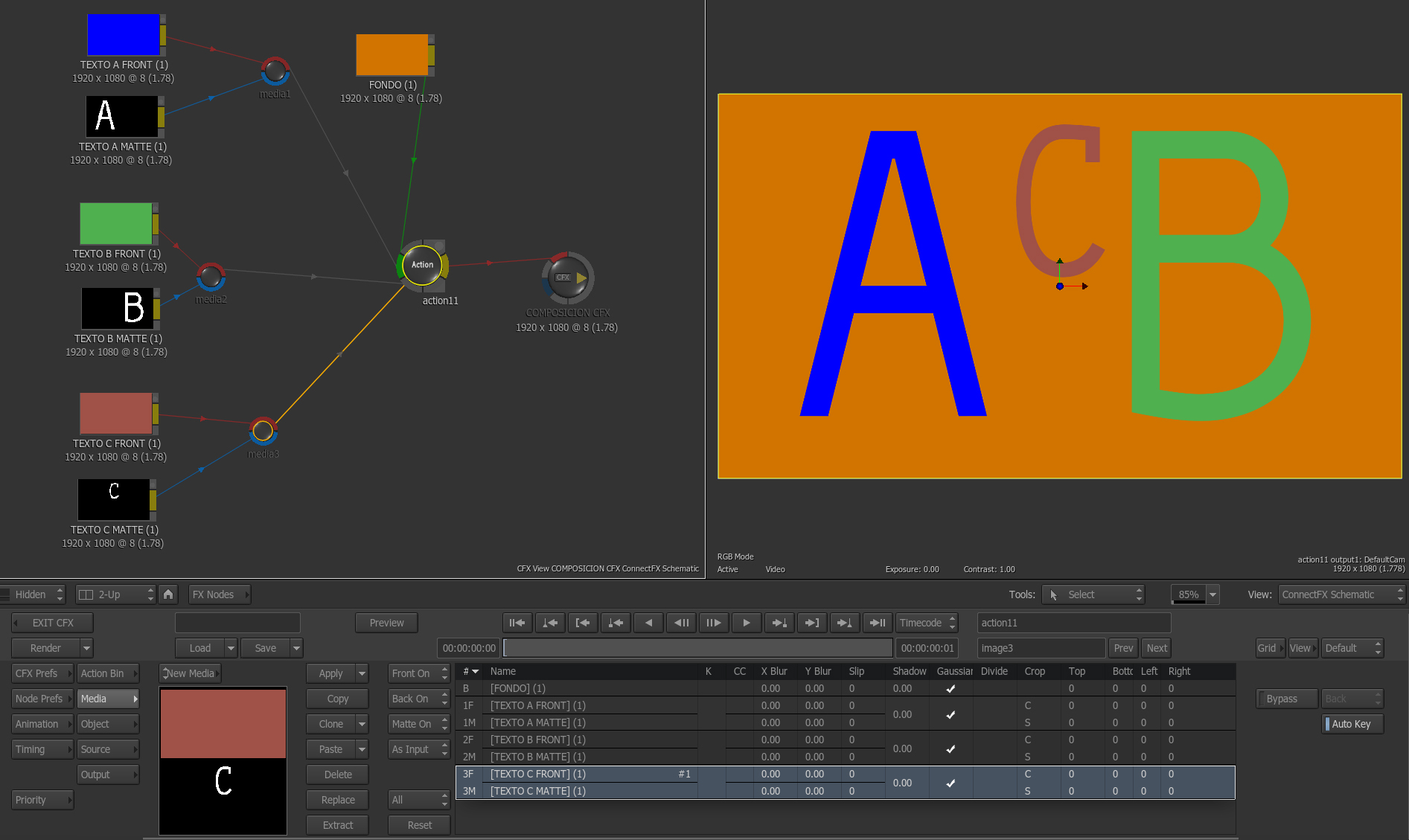Open the As Input dropdown

click(x=419, y=749)
